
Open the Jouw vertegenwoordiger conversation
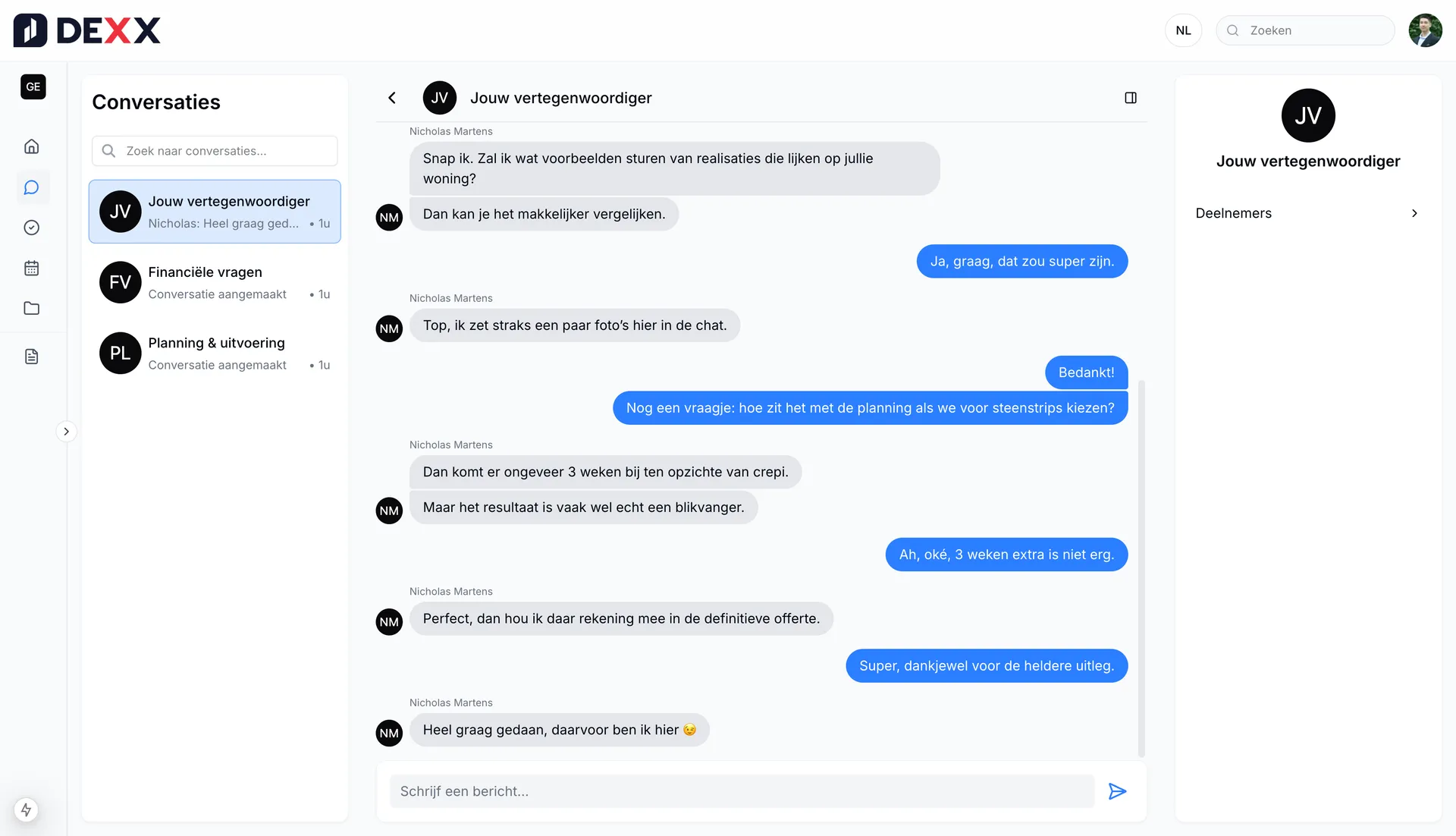tap(215, 212)
